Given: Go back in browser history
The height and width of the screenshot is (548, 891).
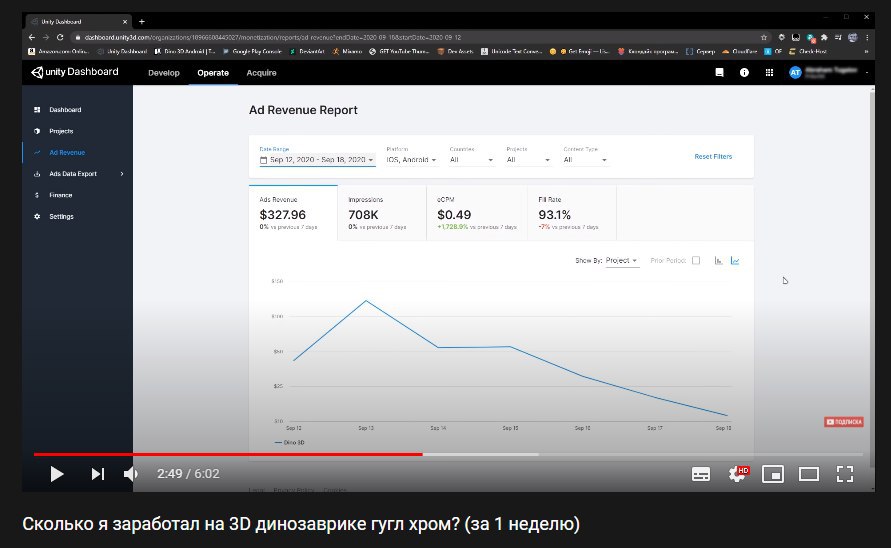Looking at the screenshot, I should [32, 37].
